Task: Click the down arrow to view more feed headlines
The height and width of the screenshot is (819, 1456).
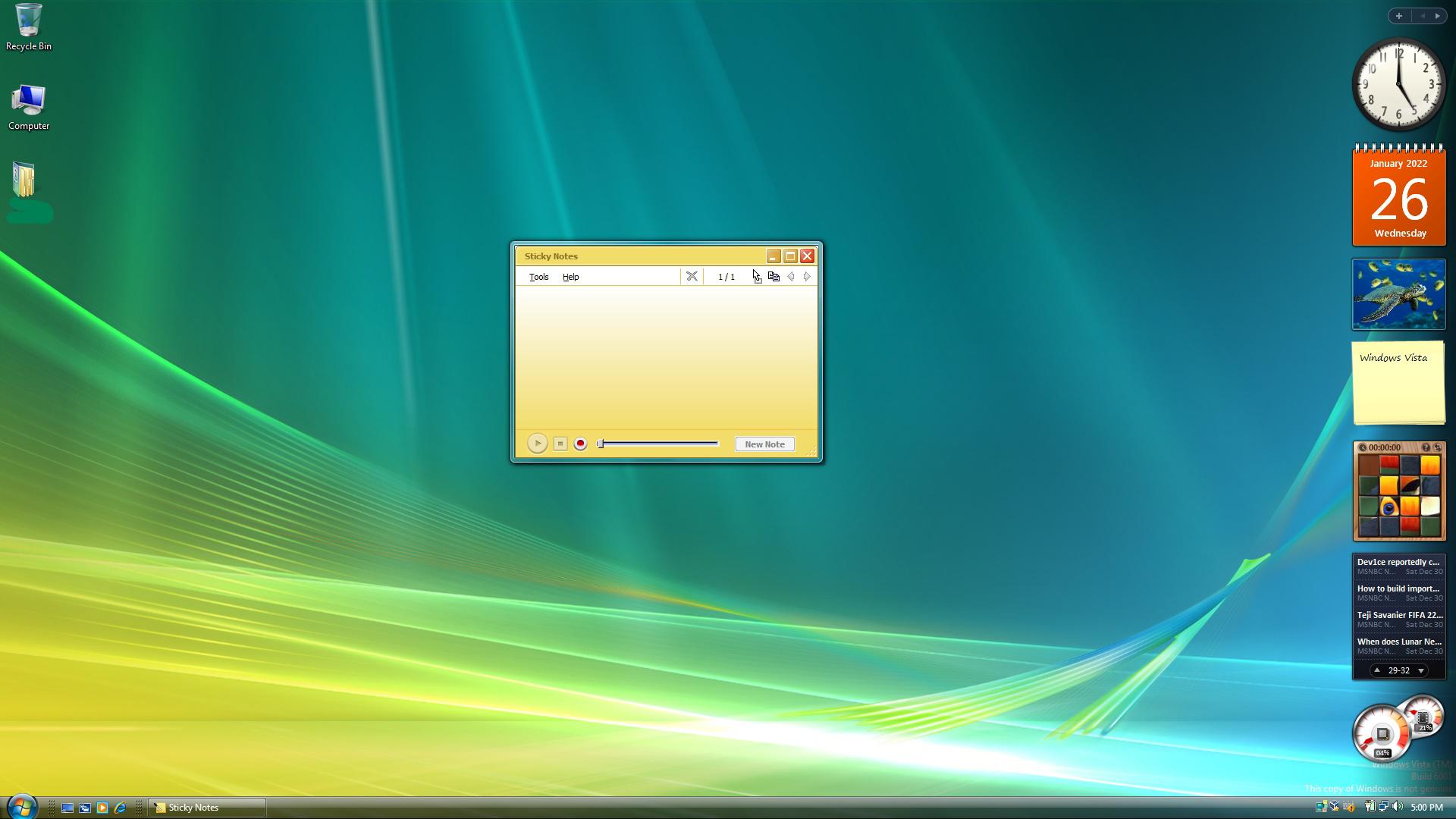Action: tap(1420, 670)
